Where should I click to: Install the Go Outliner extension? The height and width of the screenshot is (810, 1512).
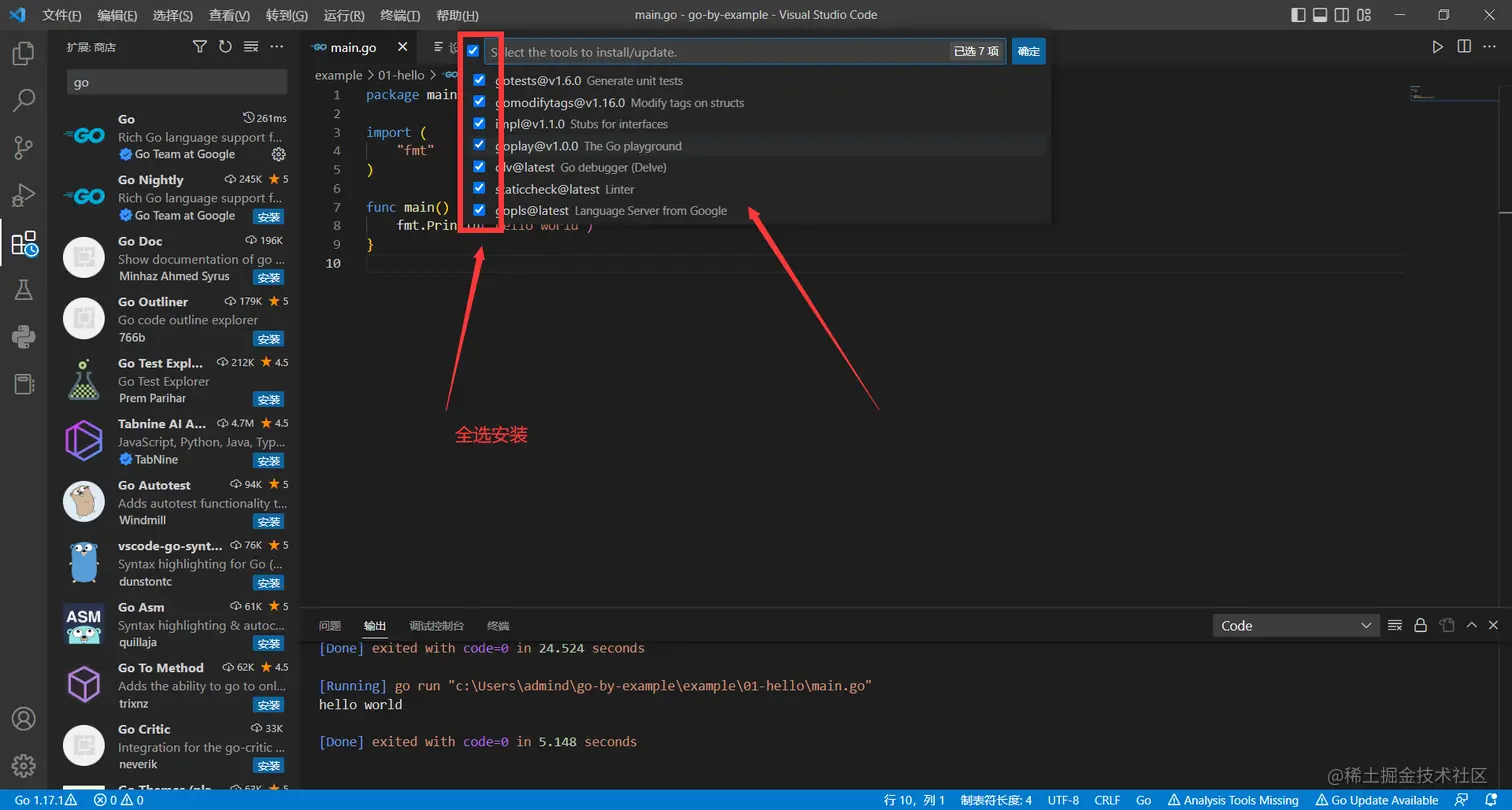[269, 338]
